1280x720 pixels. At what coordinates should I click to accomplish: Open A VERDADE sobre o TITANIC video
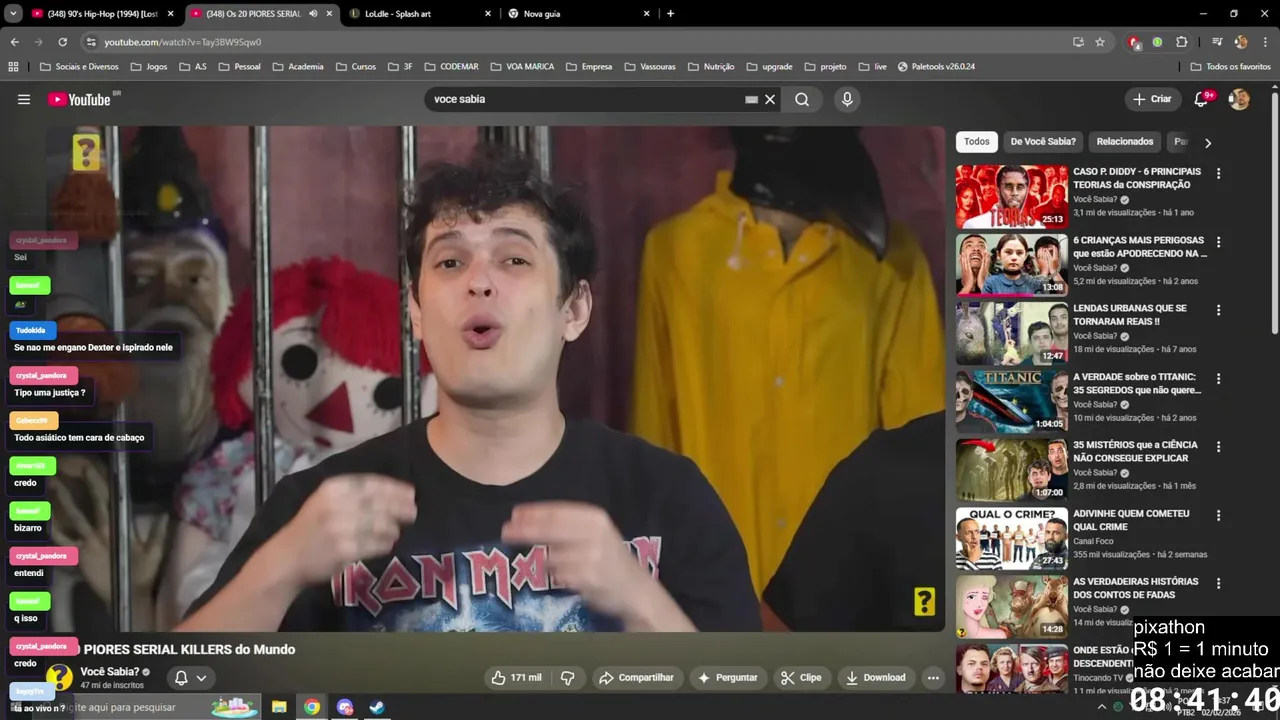pyautogui.click(x=1011, y=401)
